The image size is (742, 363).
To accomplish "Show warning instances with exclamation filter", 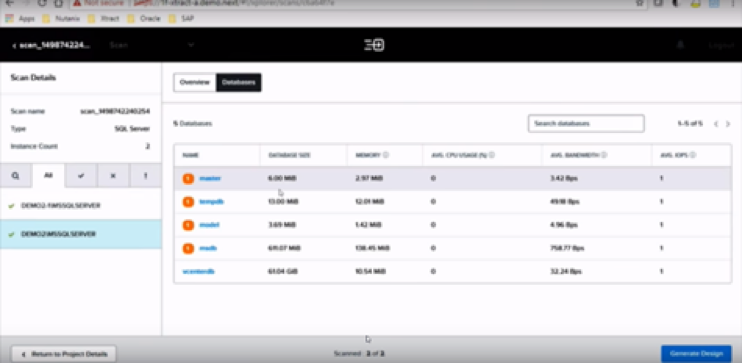I will pos(145,176).
